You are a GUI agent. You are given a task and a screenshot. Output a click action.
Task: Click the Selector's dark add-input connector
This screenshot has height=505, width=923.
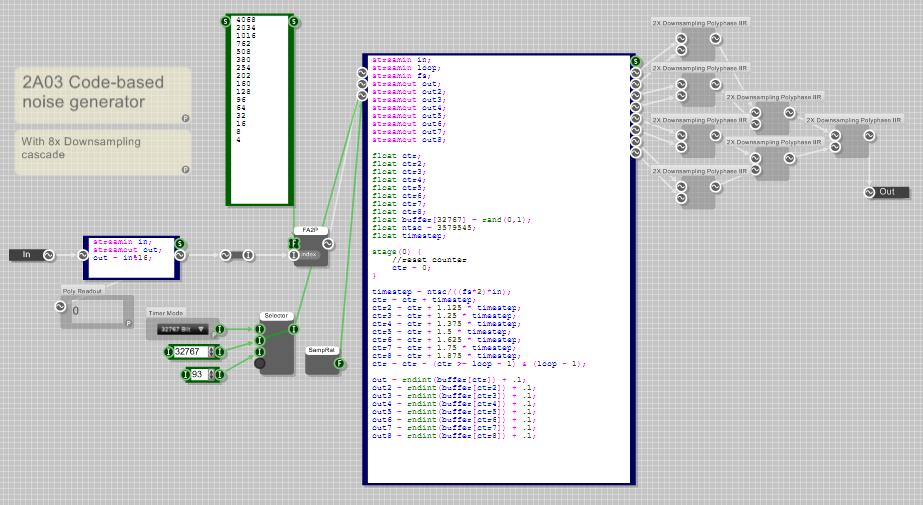pyautogui.click(x=260, y=363)
